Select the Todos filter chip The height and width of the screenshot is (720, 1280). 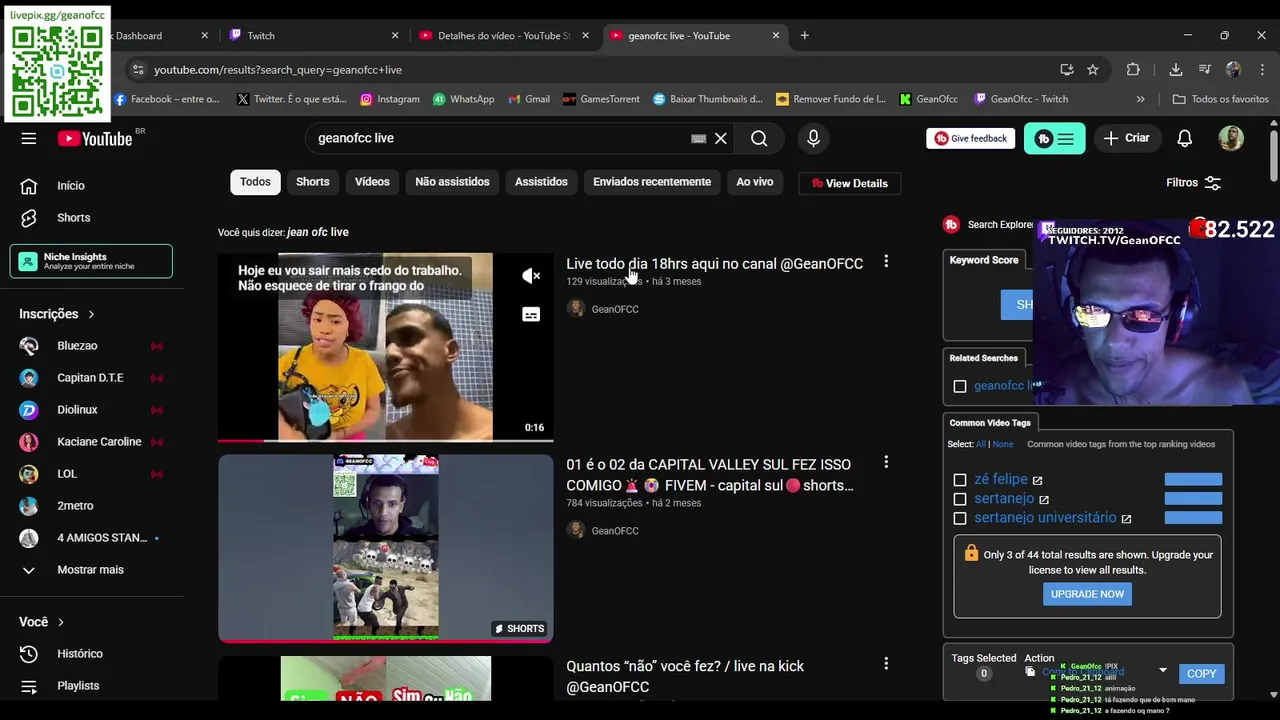tap(255, 181)
